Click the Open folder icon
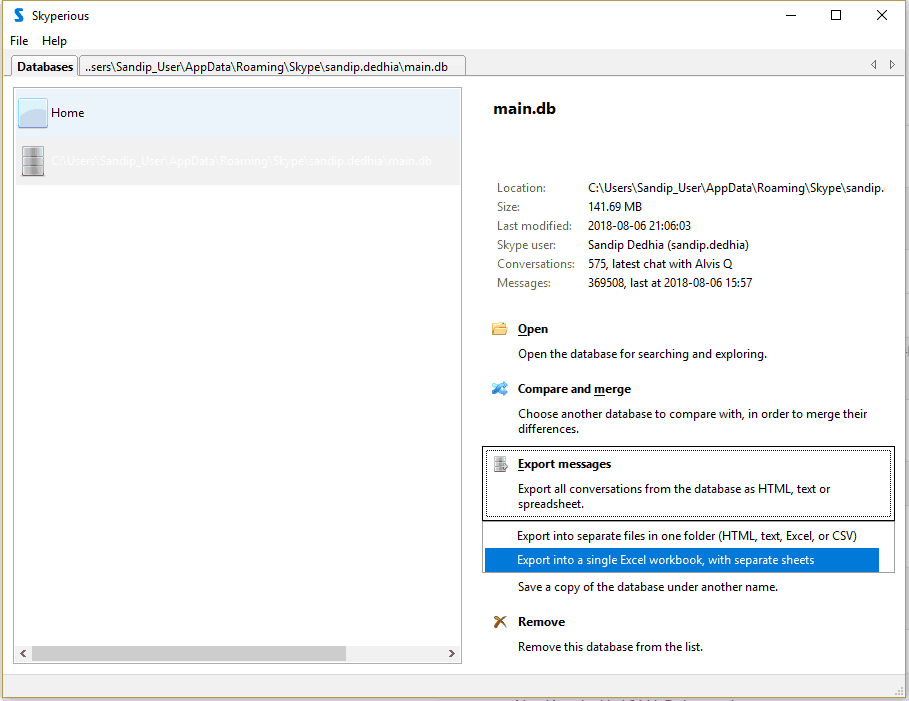909x701 pixels. 500,329
